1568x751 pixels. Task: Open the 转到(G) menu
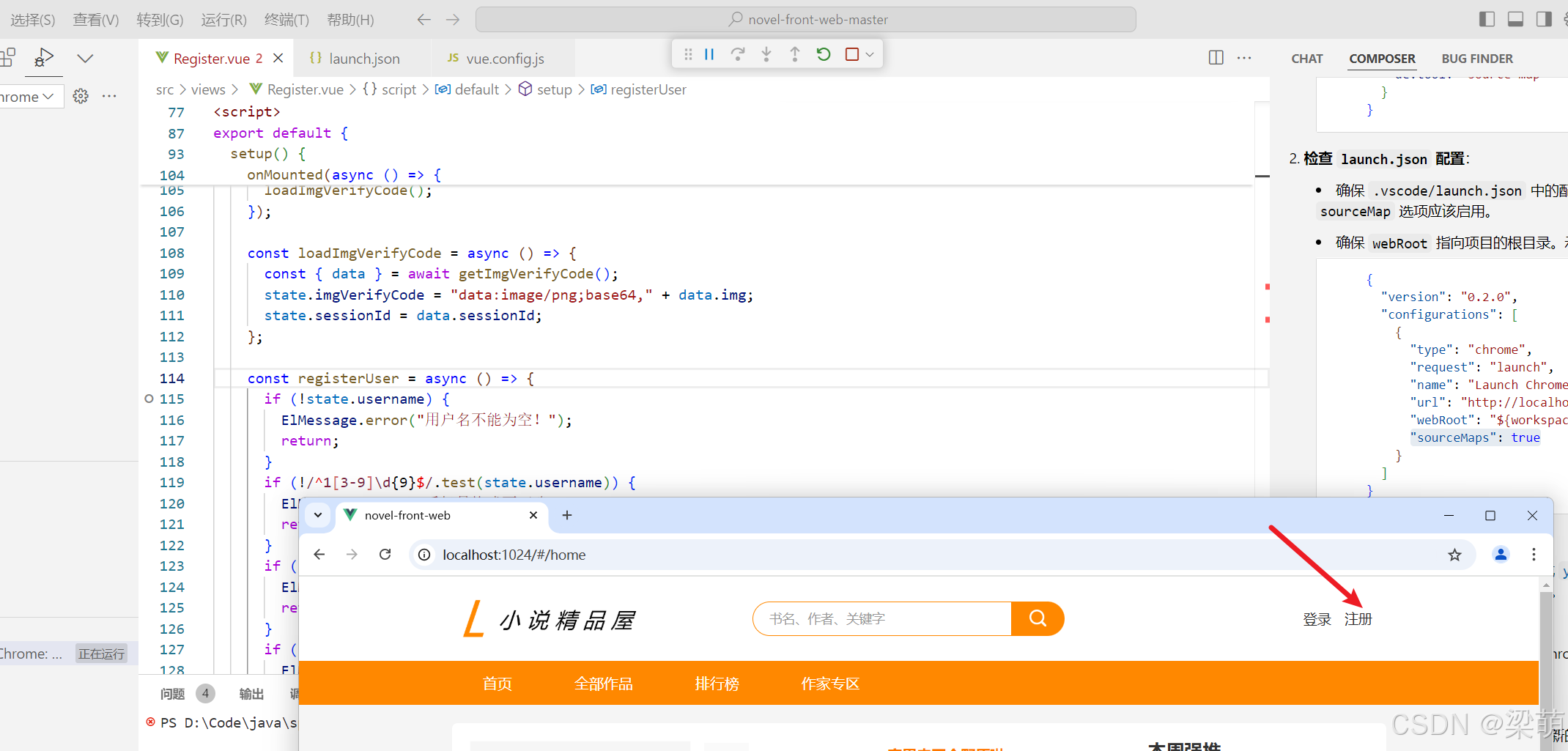pos(160,20)
